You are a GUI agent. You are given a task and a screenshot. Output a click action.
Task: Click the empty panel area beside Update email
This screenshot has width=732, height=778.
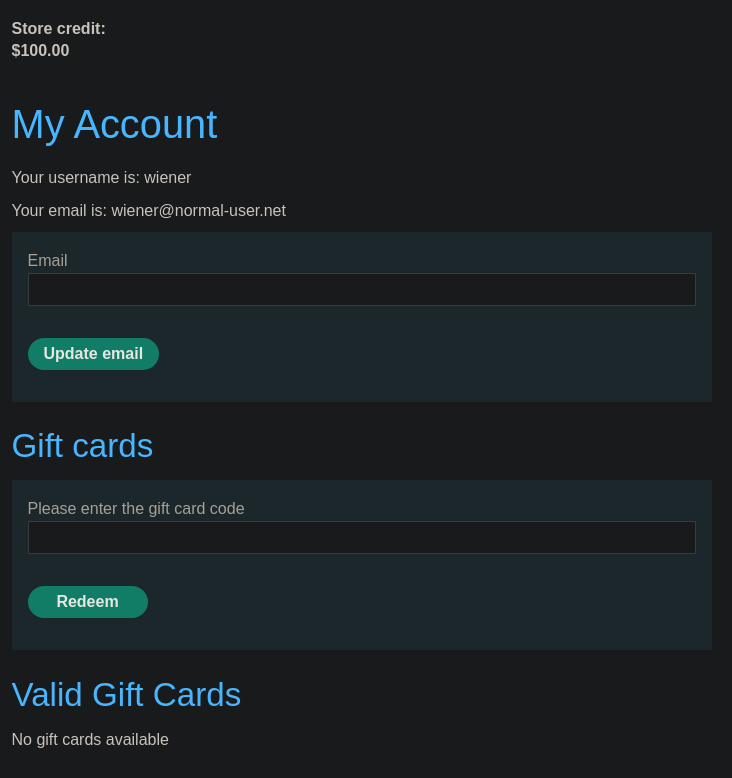coord(427,354)
